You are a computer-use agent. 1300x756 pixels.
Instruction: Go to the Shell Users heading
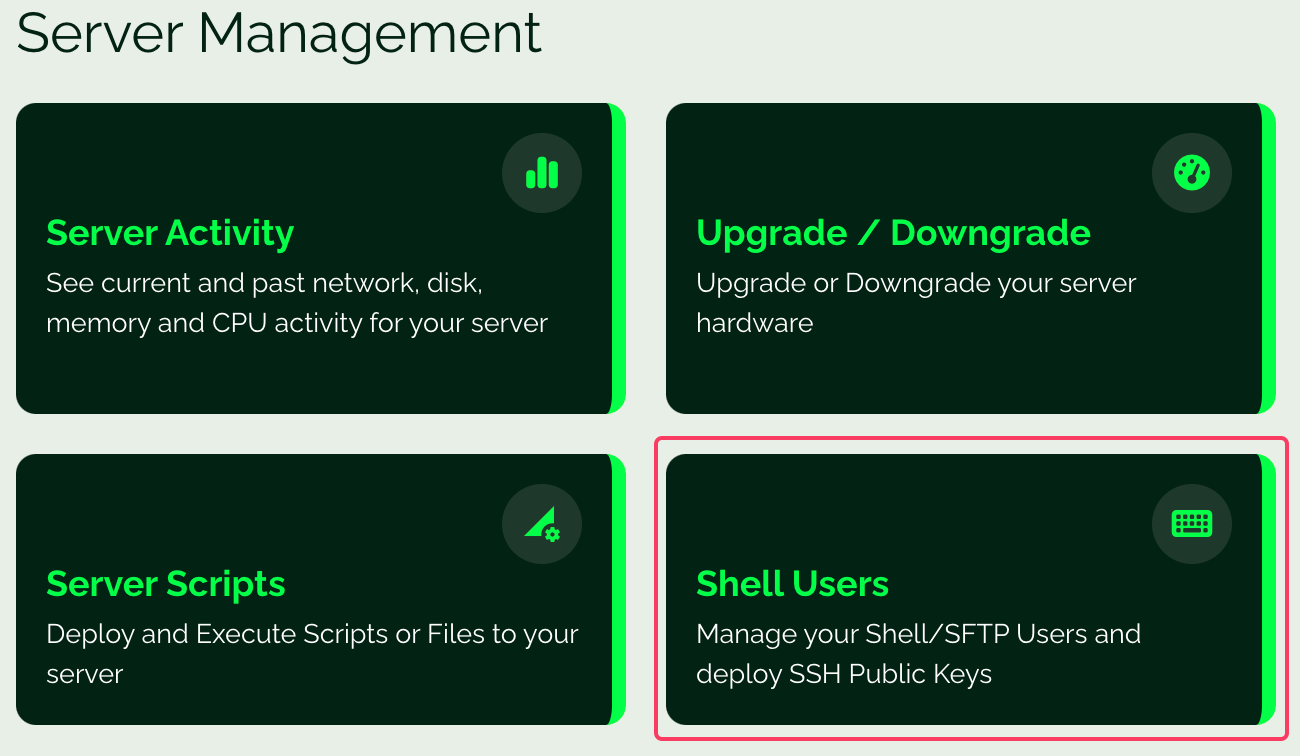(x=792, y=584)
